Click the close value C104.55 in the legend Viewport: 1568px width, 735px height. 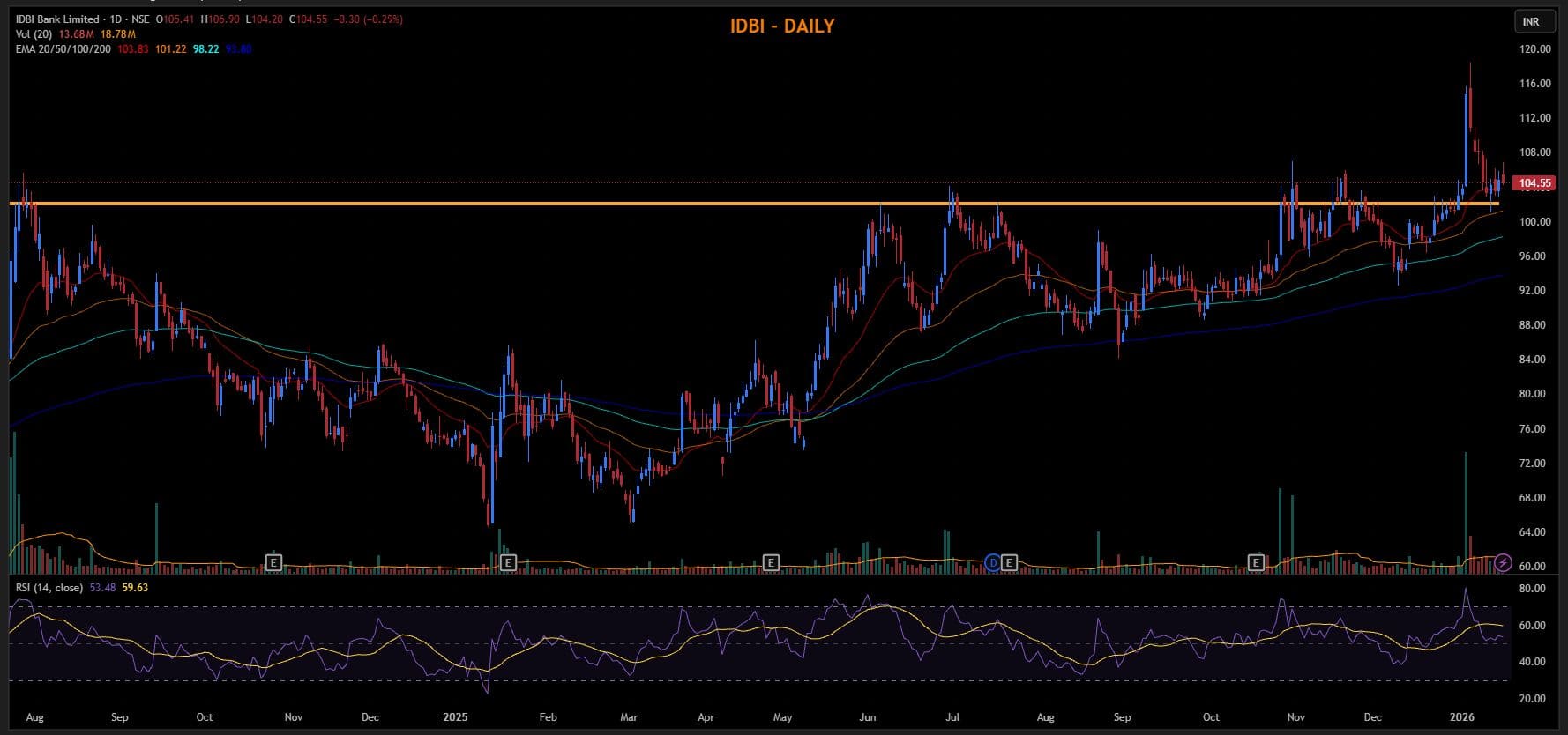click(309, 19)
